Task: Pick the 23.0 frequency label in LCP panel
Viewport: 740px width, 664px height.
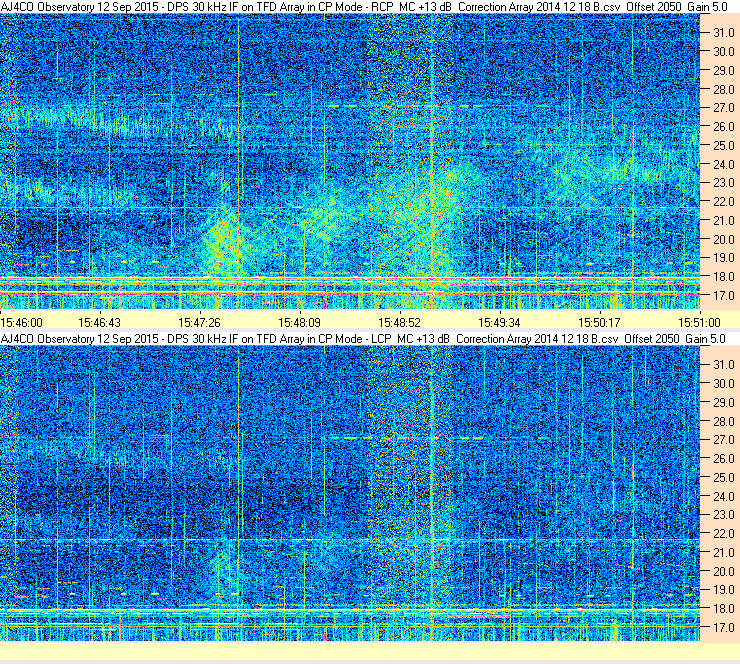Action: (724, 515)
